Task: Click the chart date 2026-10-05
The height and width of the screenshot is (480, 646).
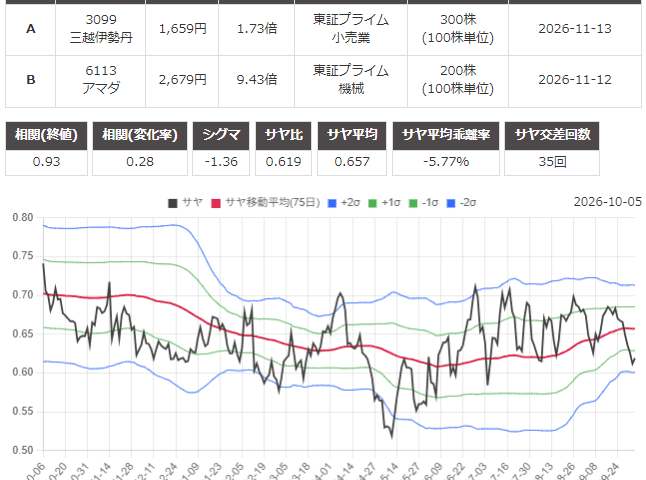Action: pos(608,201)
